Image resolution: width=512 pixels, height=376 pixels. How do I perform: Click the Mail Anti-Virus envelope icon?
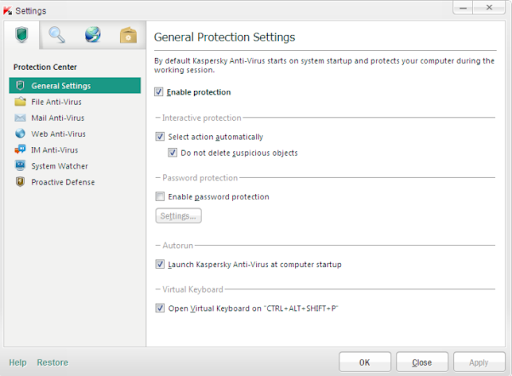click(x=20, y=118)
